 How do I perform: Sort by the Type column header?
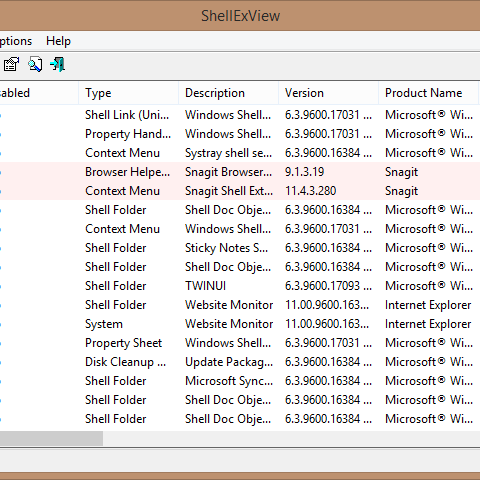click(x=128, y=93)
